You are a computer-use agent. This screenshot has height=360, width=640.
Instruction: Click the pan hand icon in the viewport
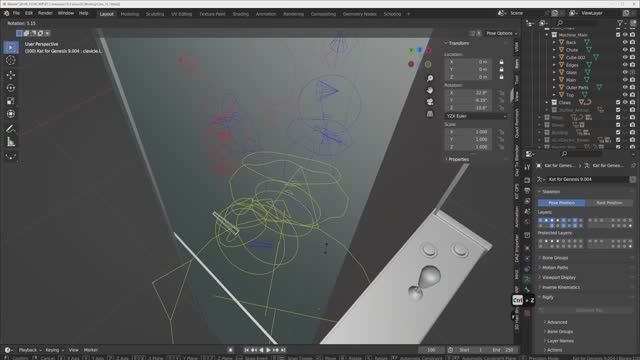tap(430, 90)
